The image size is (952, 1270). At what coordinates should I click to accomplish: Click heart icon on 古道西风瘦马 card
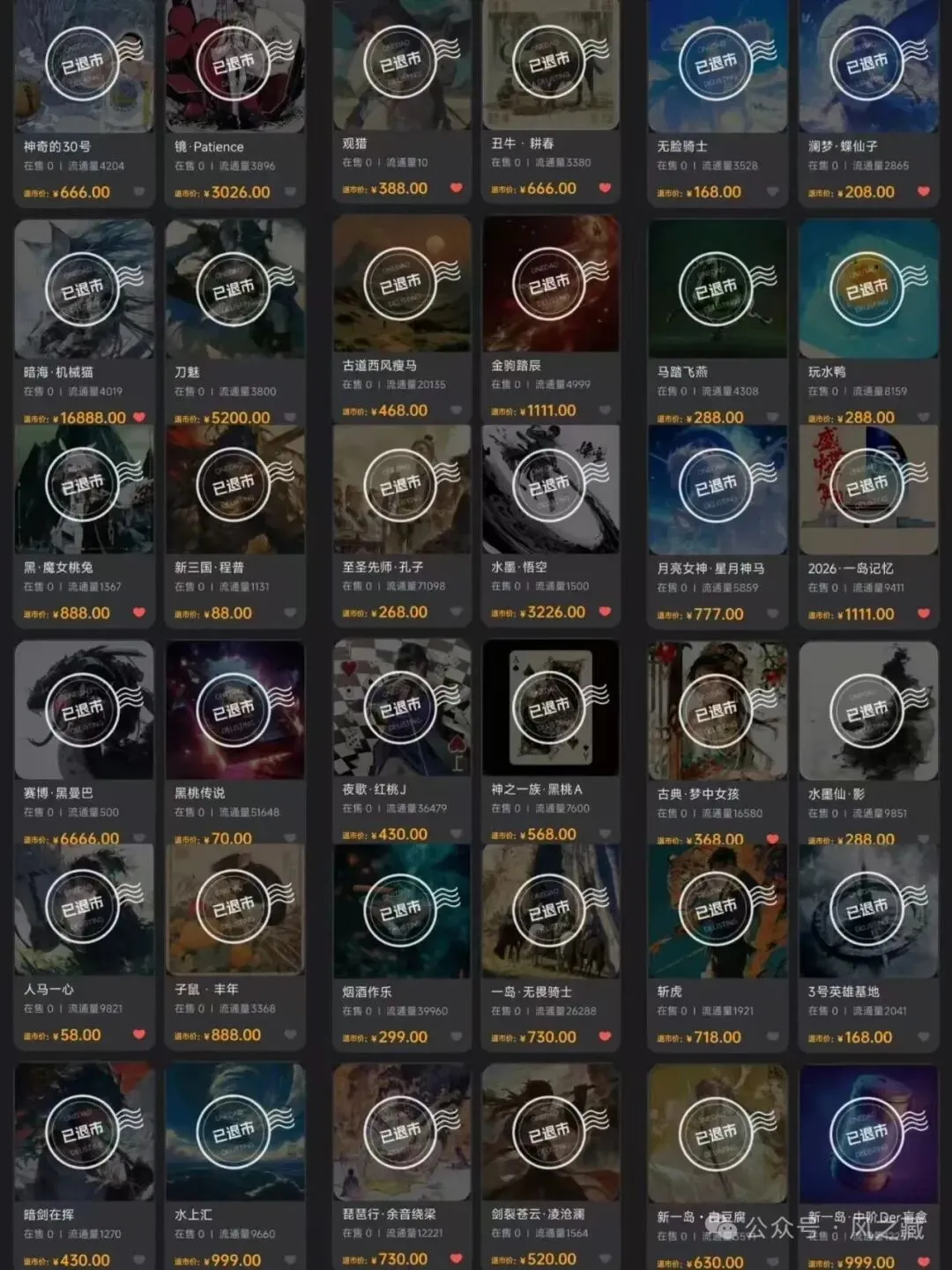pyautogui.click(x=457, y=410)
